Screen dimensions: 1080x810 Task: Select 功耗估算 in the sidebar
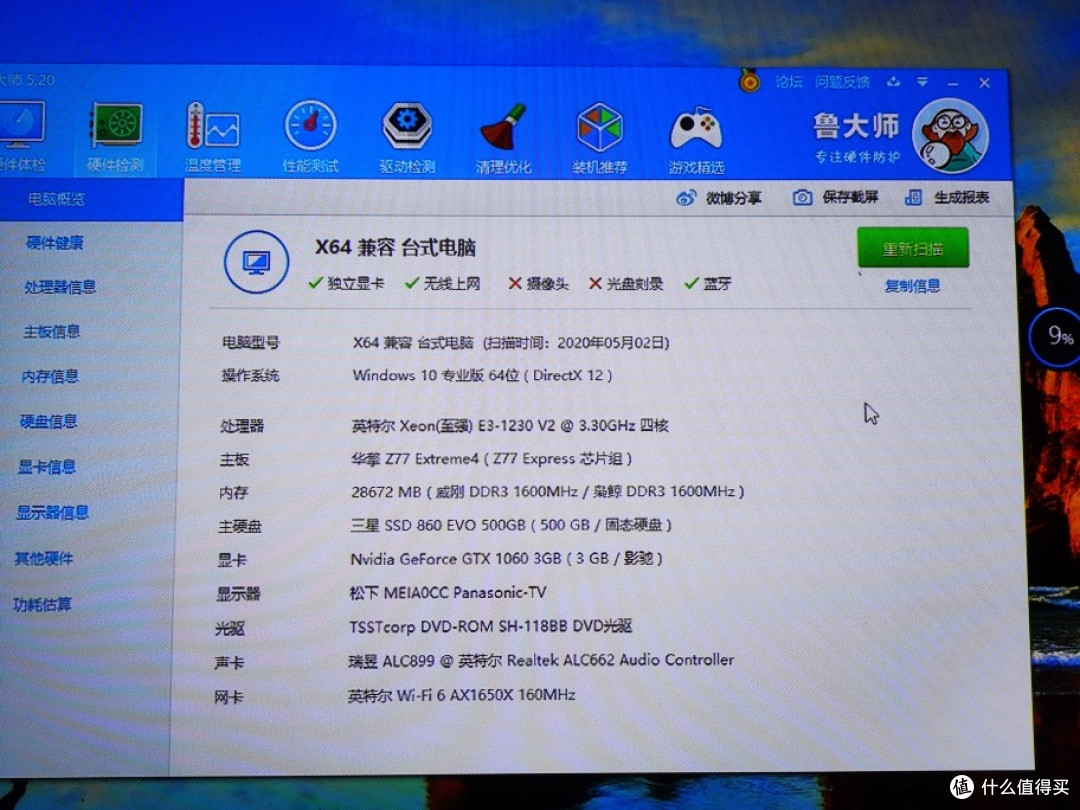(x=42, y=605)
